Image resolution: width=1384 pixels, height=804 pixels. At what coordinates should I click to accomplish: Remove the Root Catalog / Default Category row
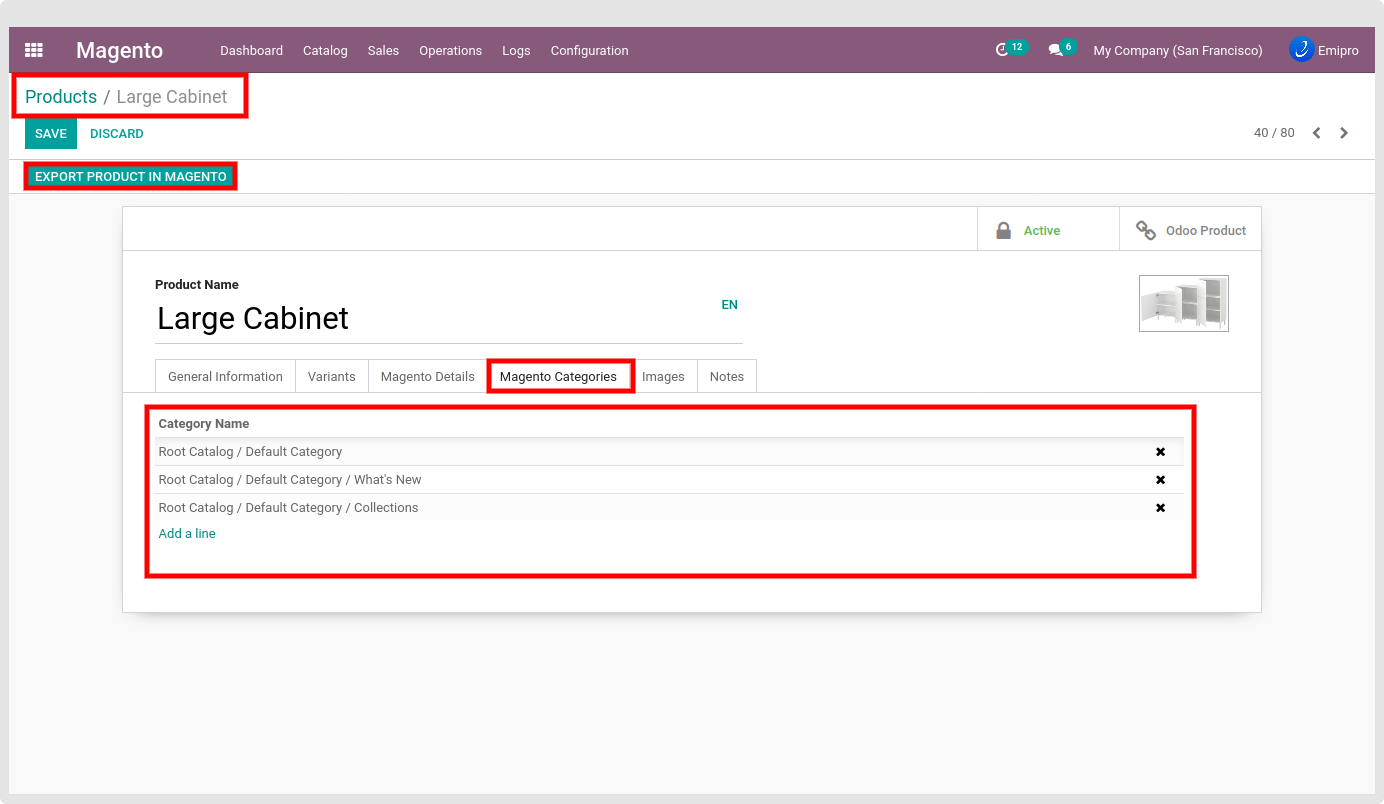(1161, 452)
